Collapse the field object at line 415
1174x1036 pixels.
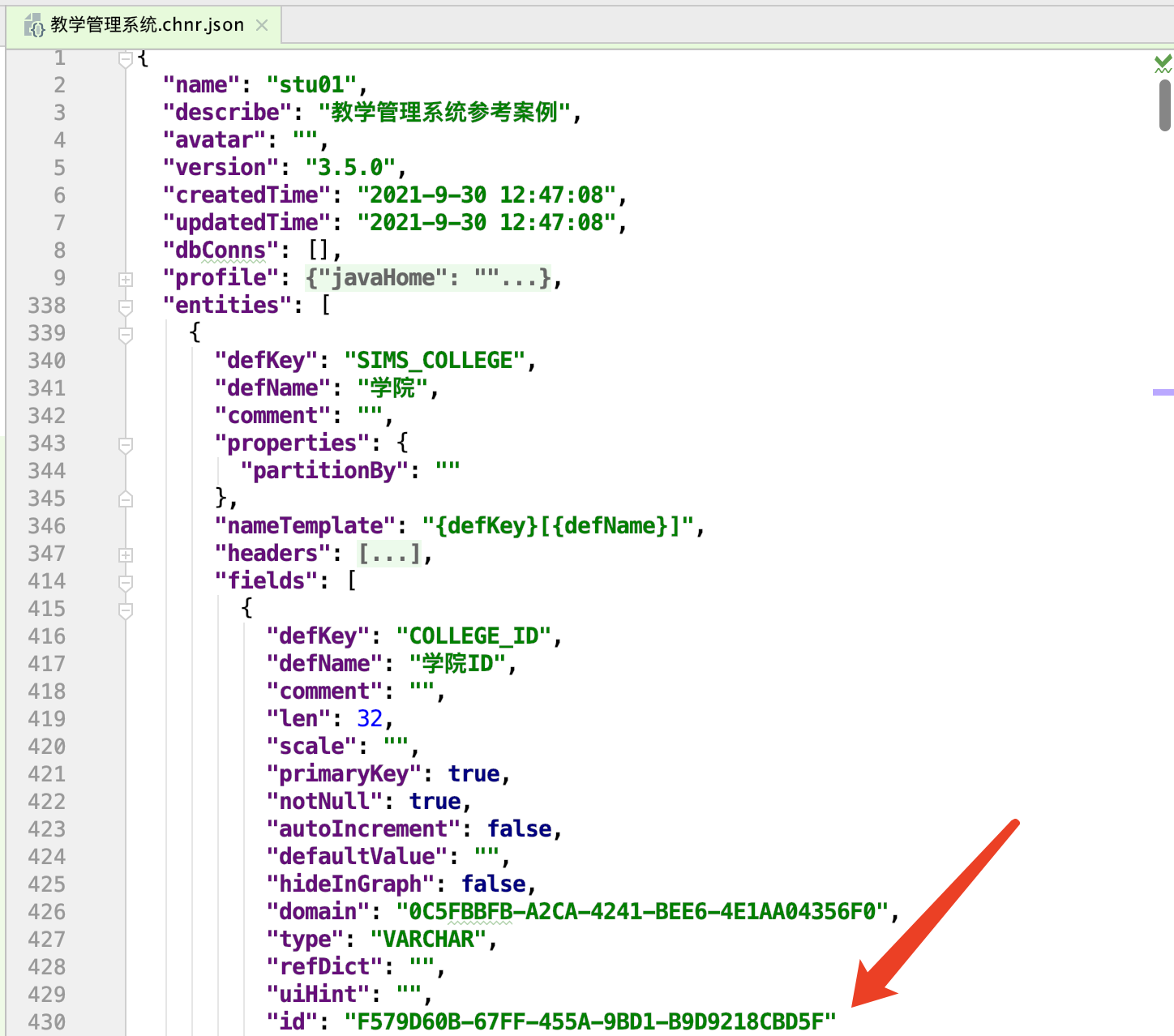[x=126, y=610]
